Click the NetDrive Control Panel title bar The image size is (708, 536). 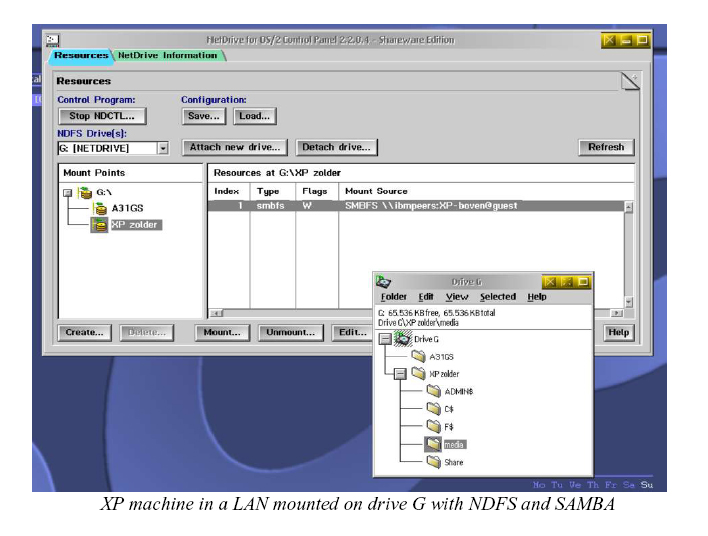[x=330, y=40]
